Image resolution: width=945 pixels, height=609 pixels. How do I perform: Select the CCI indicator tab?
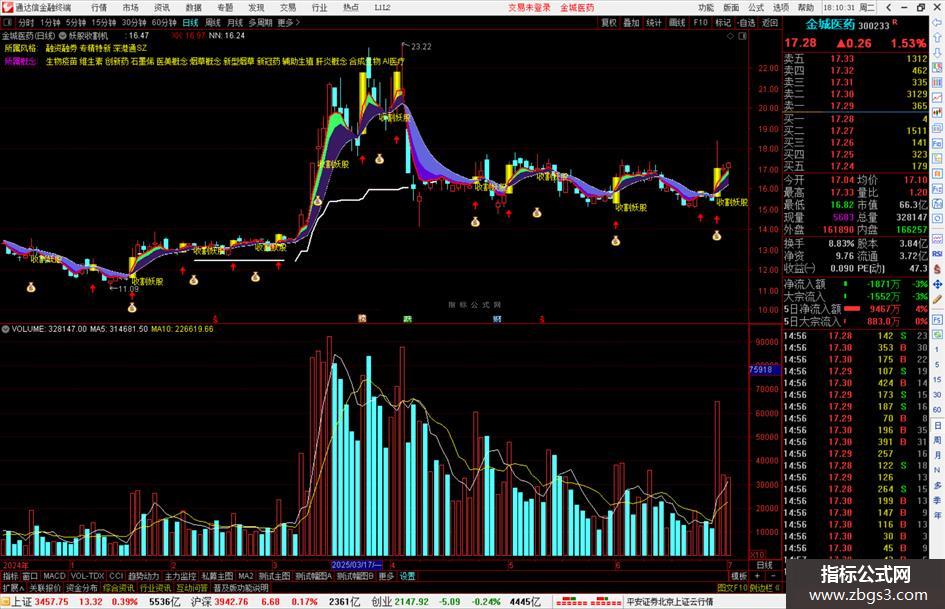click(116, 576)
